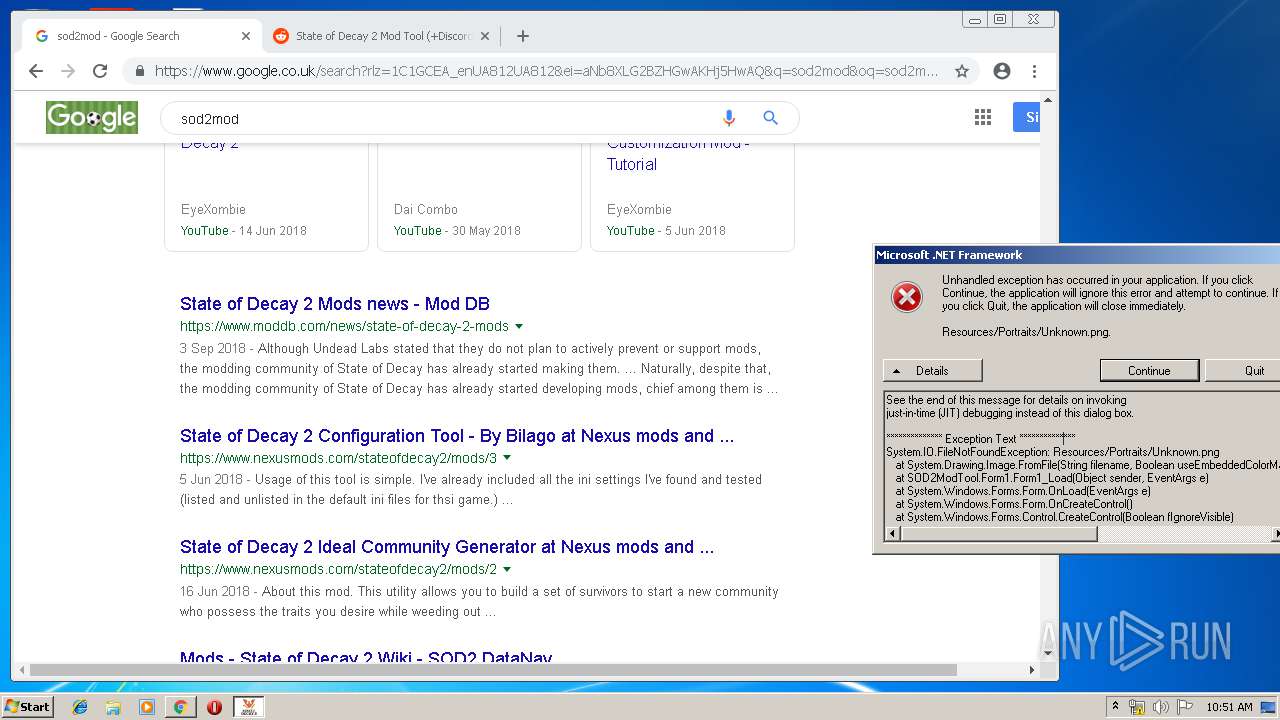Open EyeXombie video card dated 14 Jun 2018
Image resolution: width=1280 pixels, height=720 pixels.
266,196
